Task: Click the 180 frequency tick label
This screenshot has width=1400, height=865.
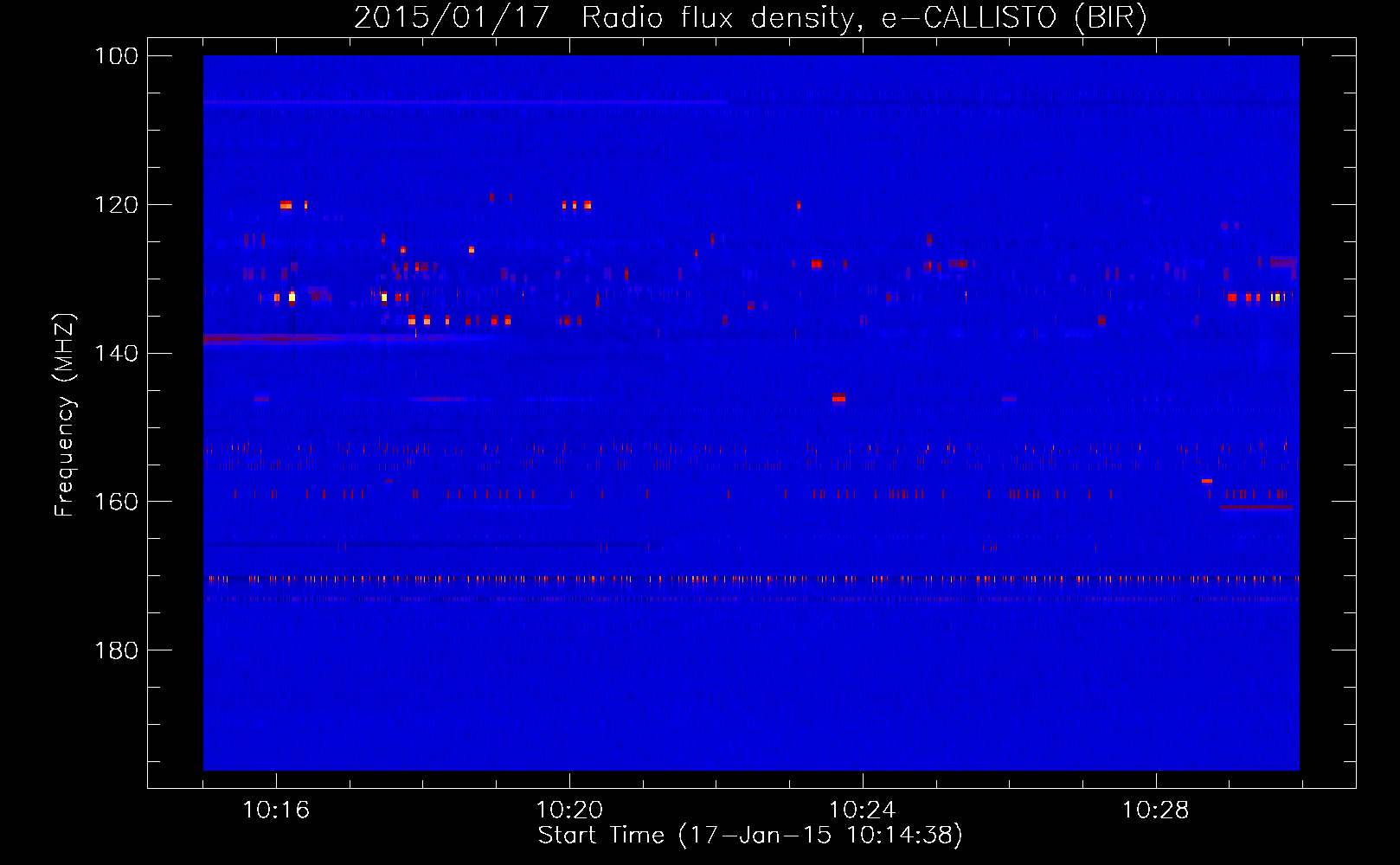Action: 117,650
